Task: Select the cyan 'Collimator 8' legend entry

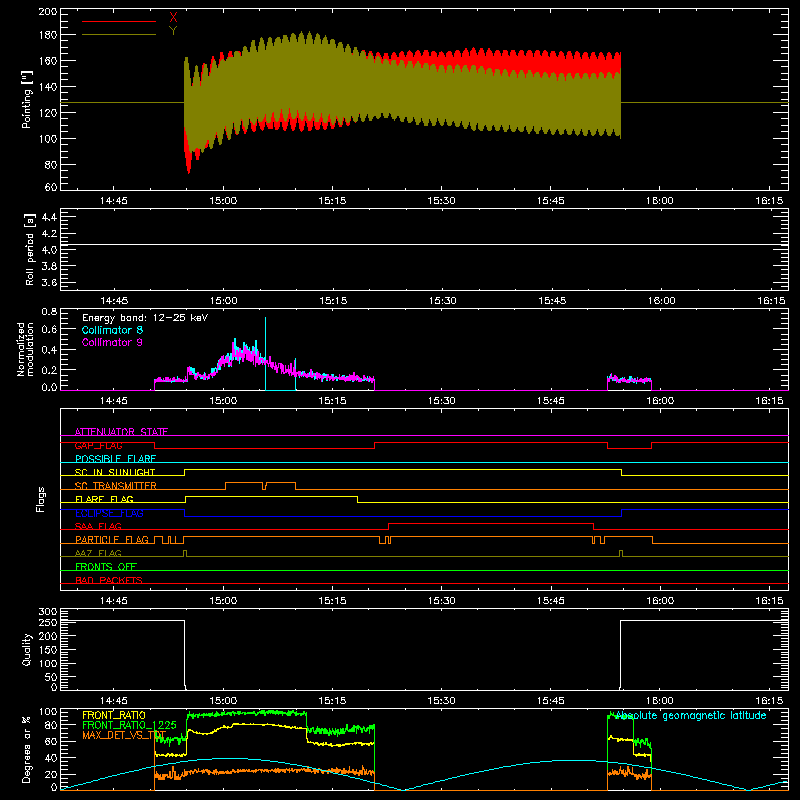Action: click(x=112, y=330)
